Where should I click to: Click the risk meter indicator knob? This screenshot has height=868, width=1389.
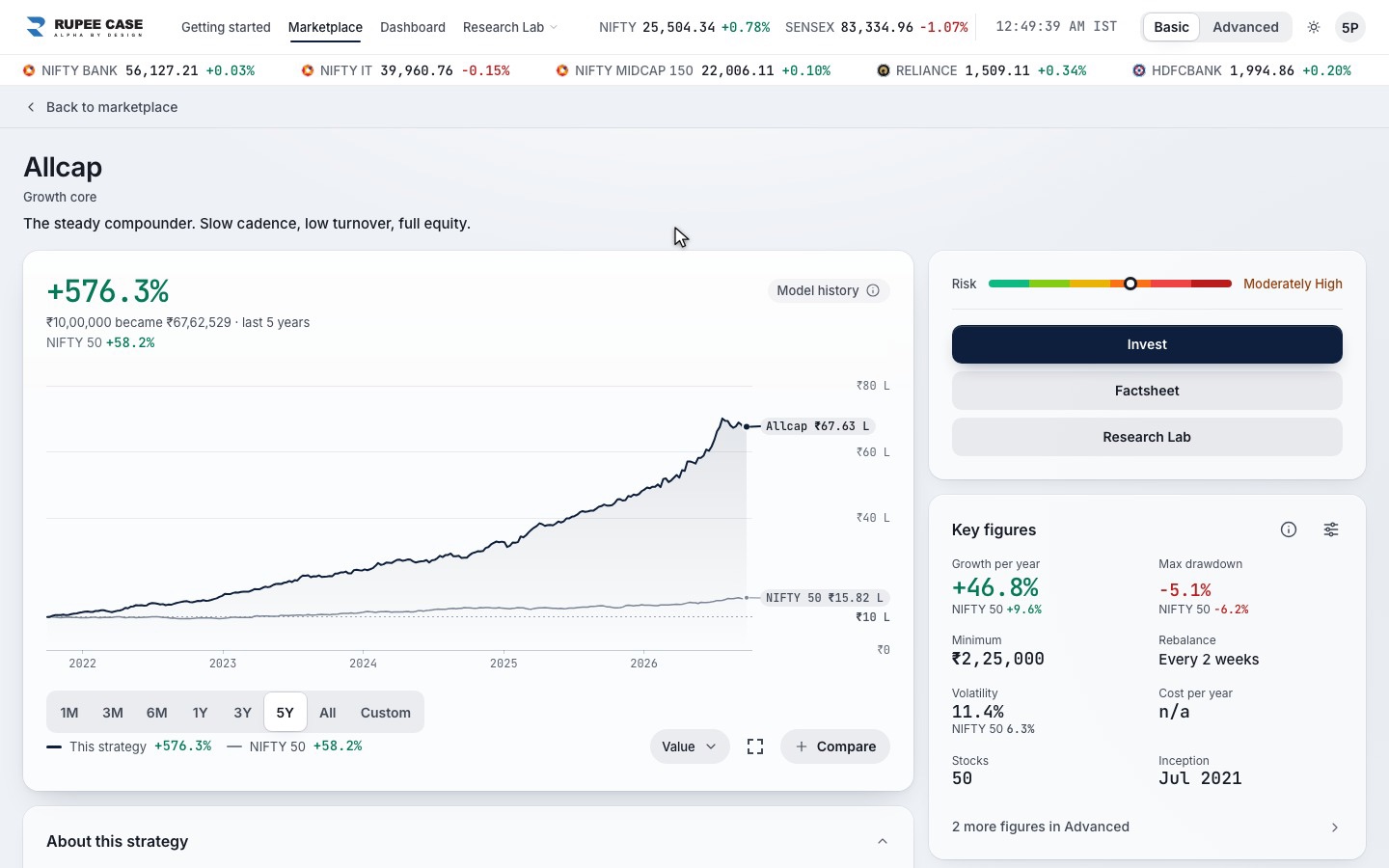pyautogui.click(x=1130, y=284)
